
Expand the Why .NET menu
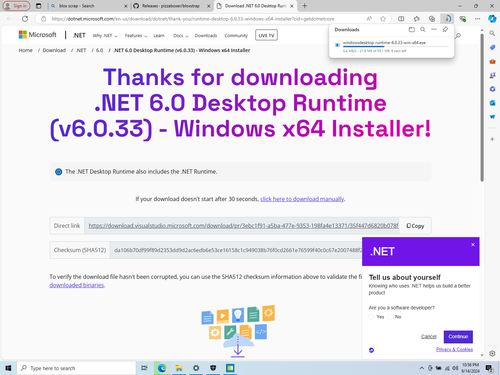pos(105,36)
